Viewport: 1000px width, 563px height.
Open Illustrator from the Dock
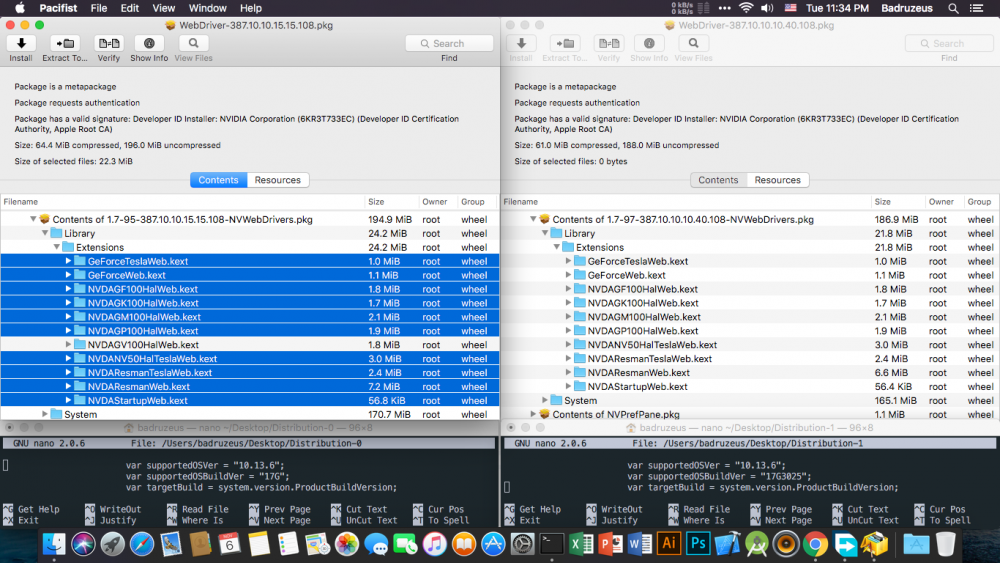669,544
